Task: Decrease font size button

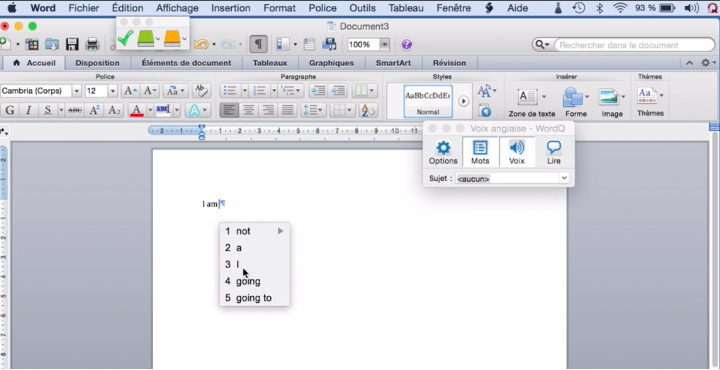Action: click(x=150, y=91)
